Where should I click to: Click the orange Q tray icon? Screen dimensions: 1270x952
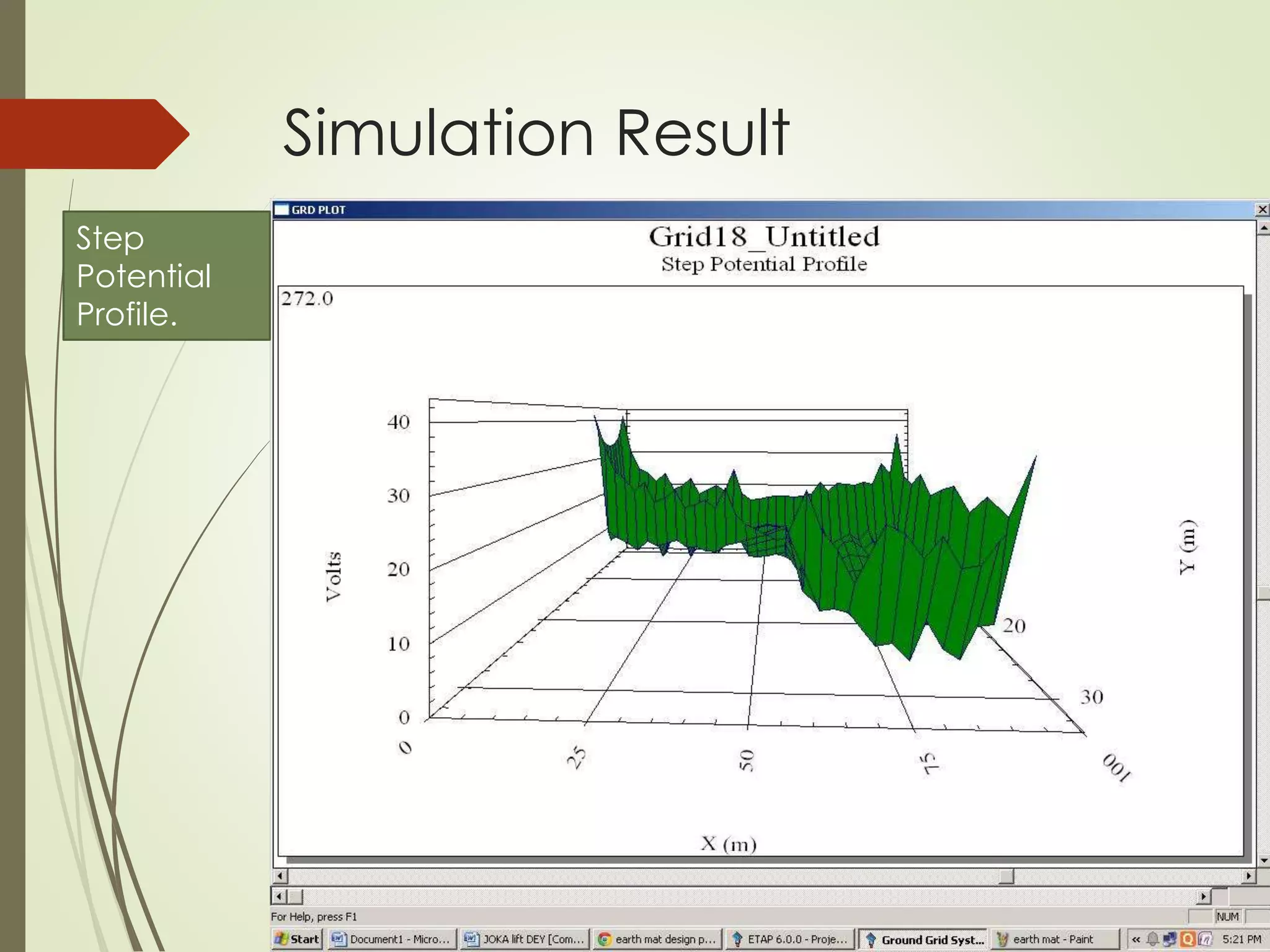click(x=1188, y=939)
